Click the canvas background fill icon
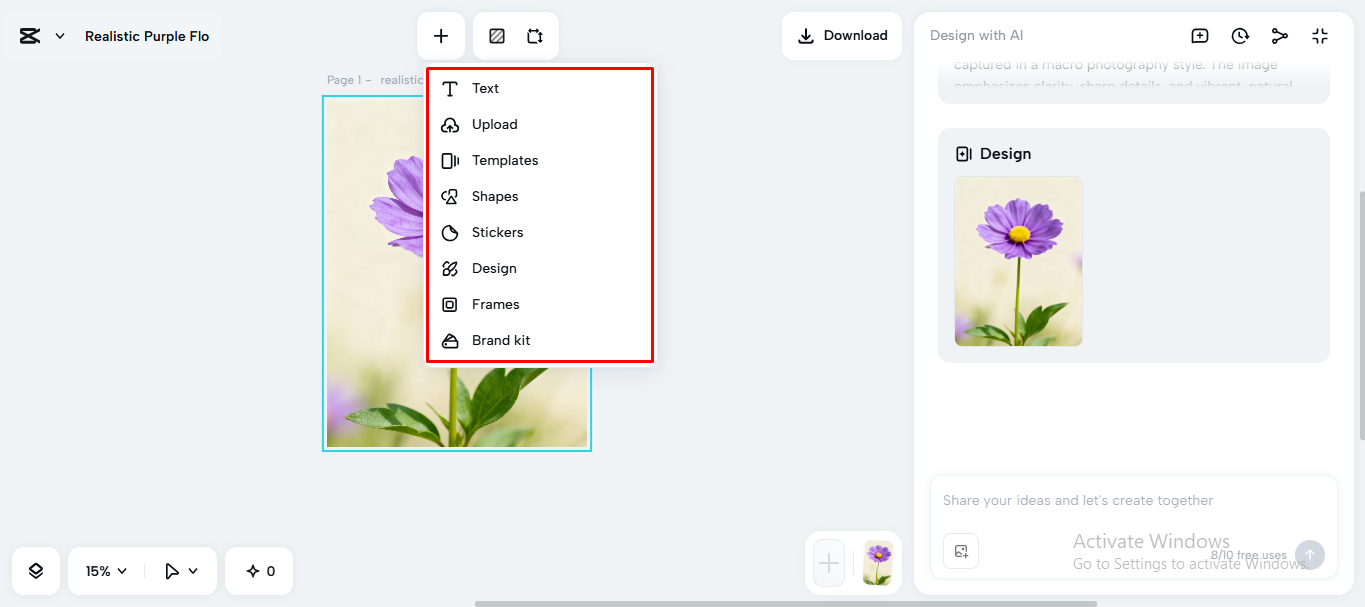The height and width of the screenshot is (607, 1365). coord(496,35)
